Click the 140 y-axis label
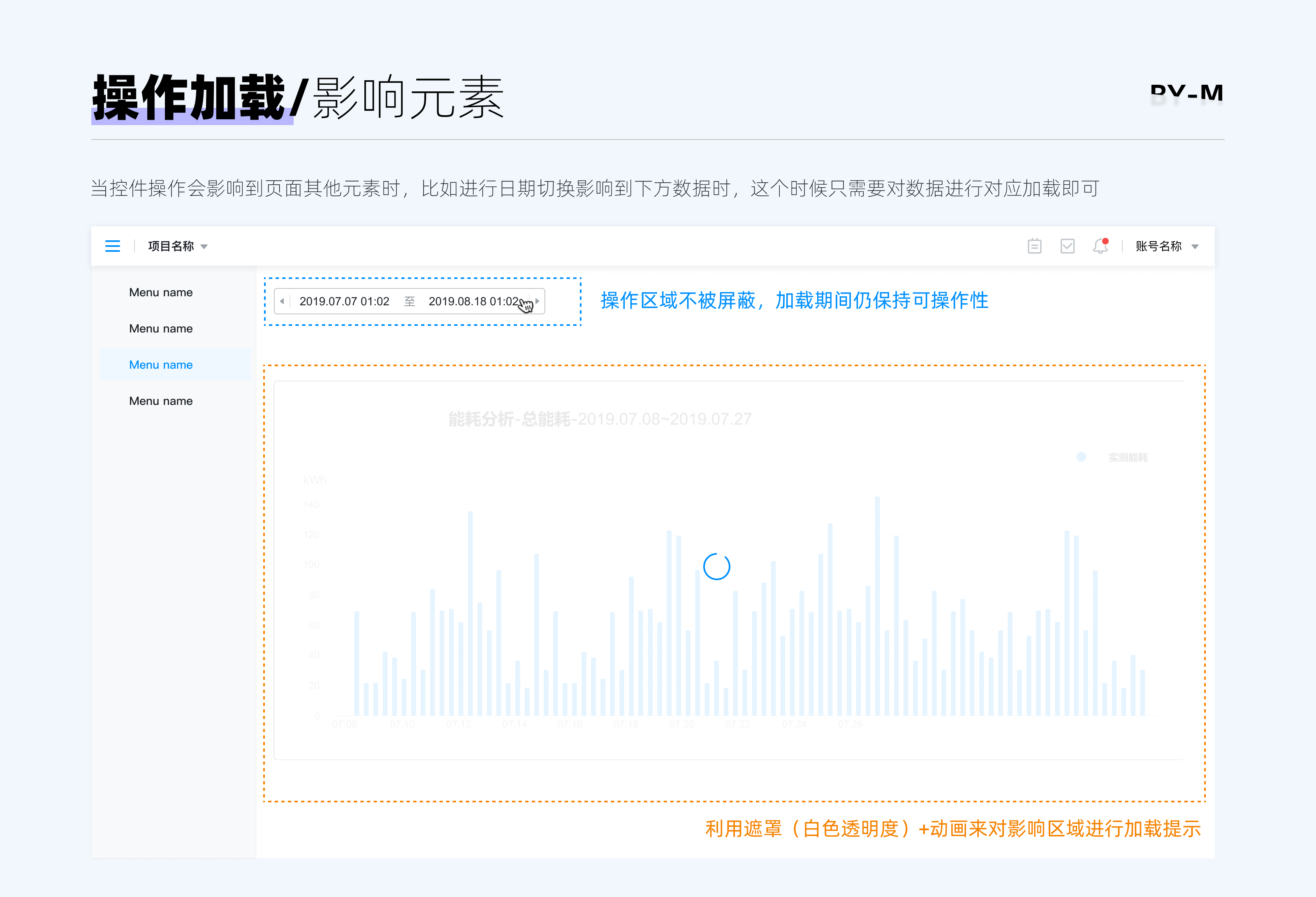The image size is (1316, 897). point(311,504)
